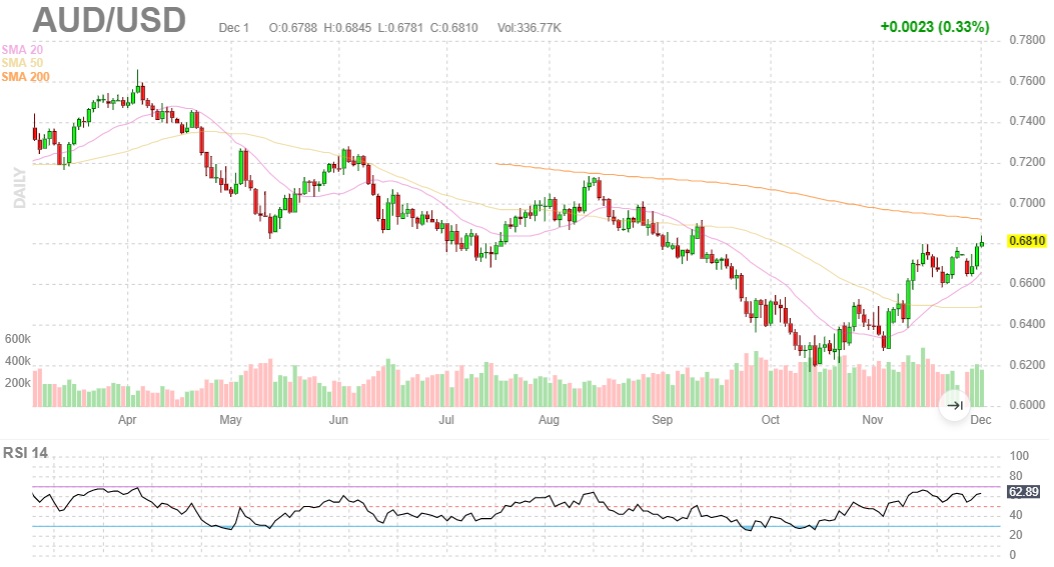Select the SMA 50 indicator label

22,63
